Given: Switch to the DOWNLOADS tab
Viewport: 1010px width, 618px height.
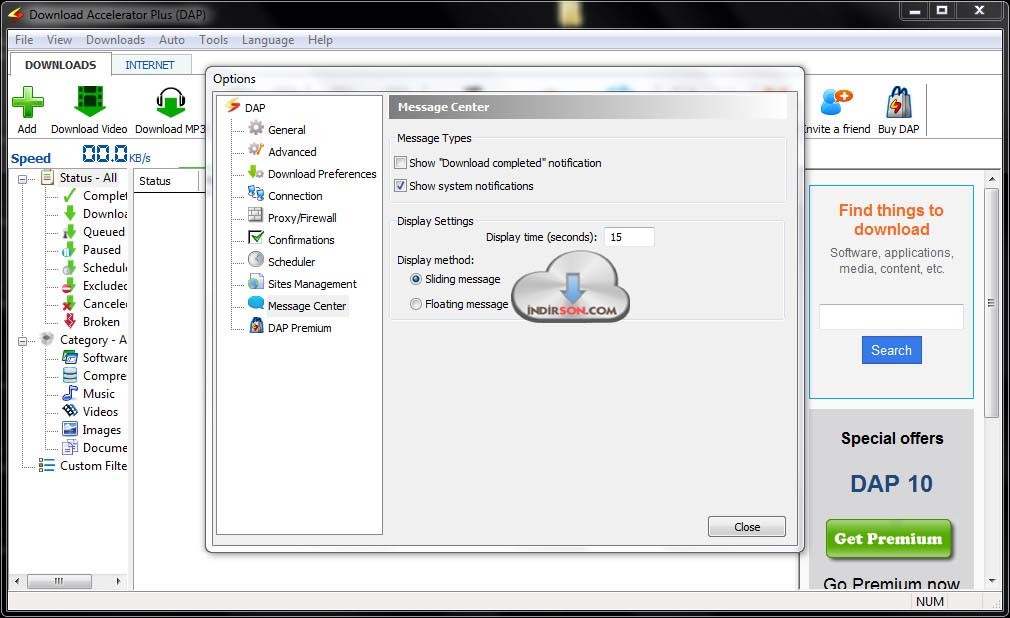Looking at the screenshot, I should [61, 65].
